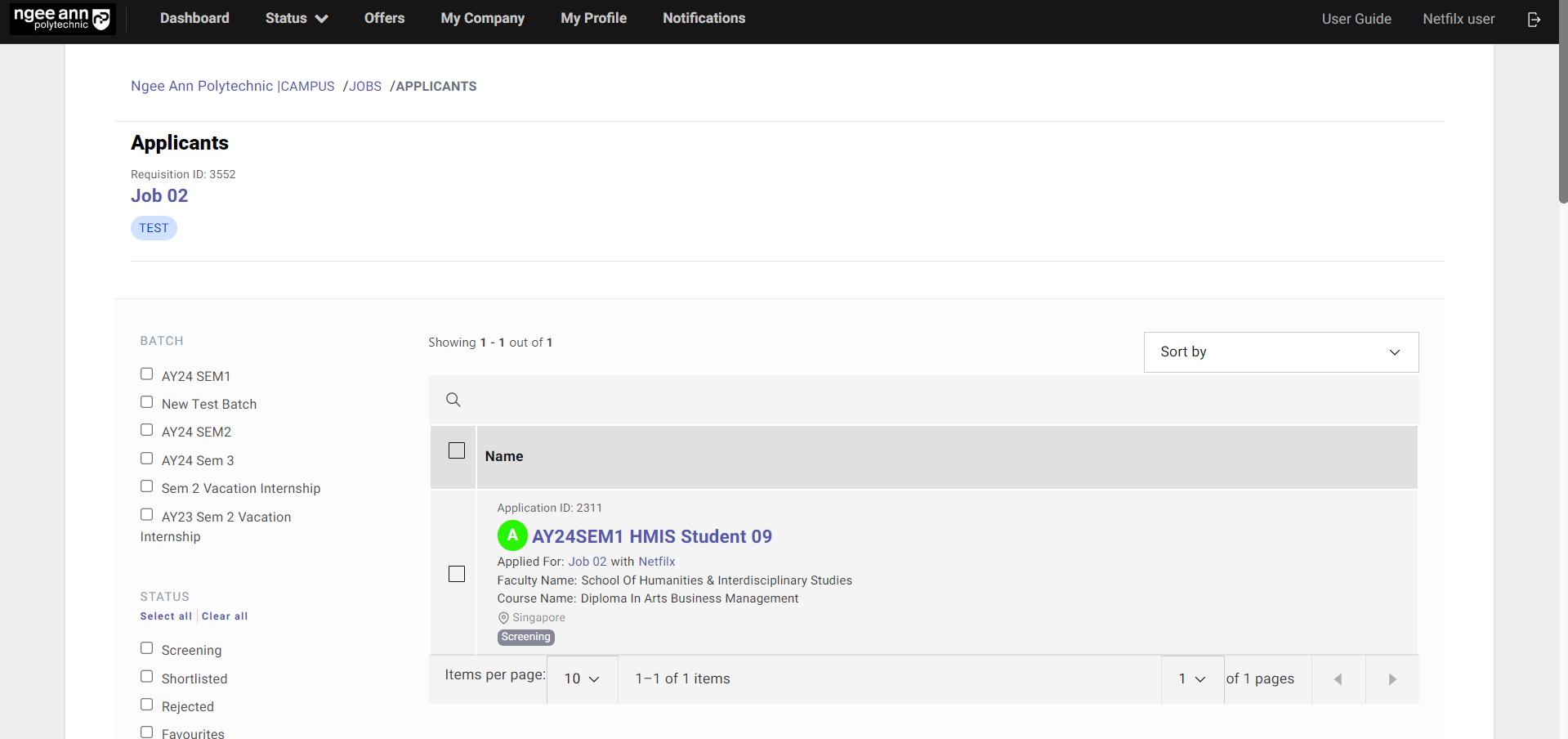This screenshot has height=739, width=1568.
Task: Check the select-all applicants header checkbox
Action: point(457,450)
